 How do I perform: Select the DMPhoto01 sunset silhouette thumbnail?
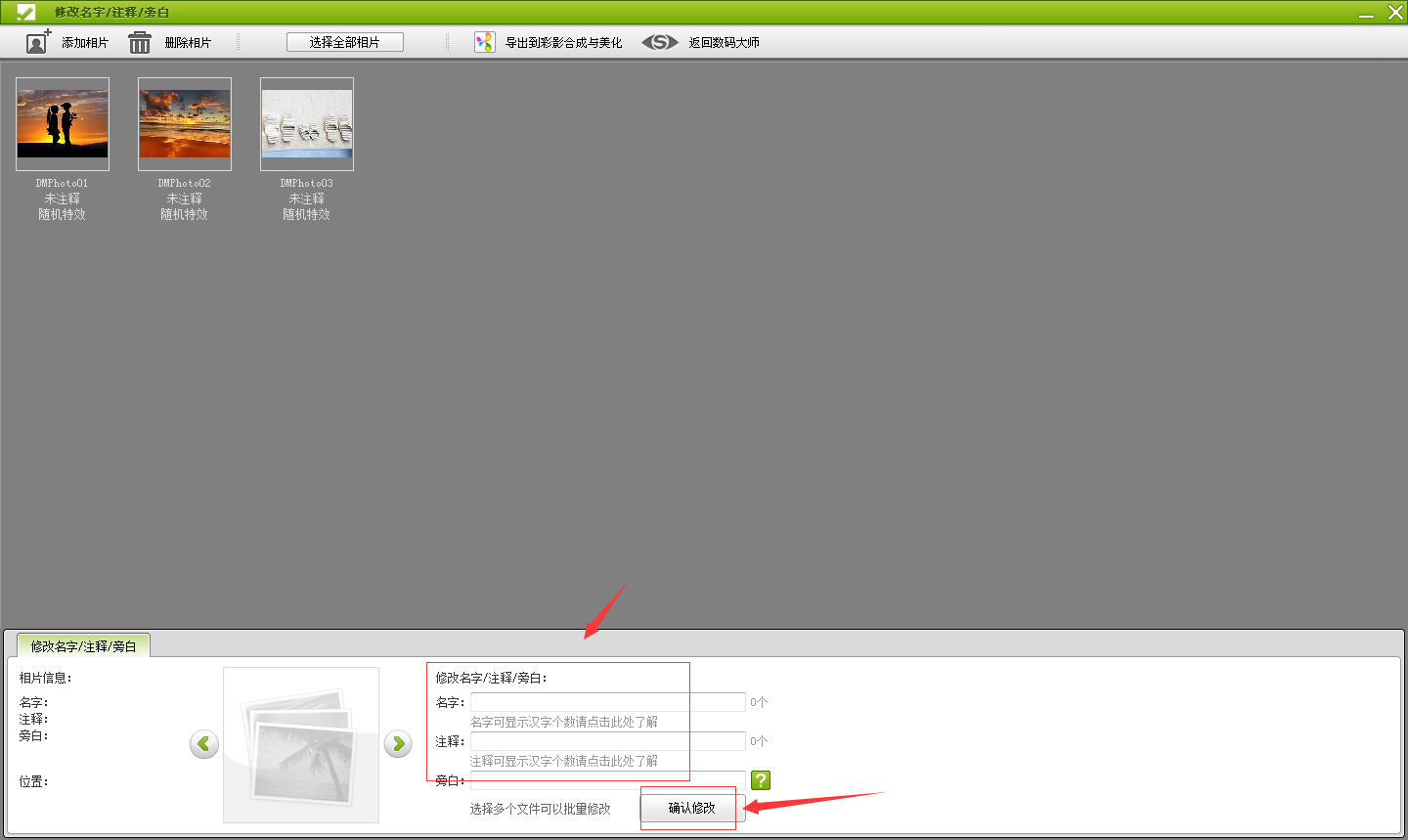coord(63,124)
